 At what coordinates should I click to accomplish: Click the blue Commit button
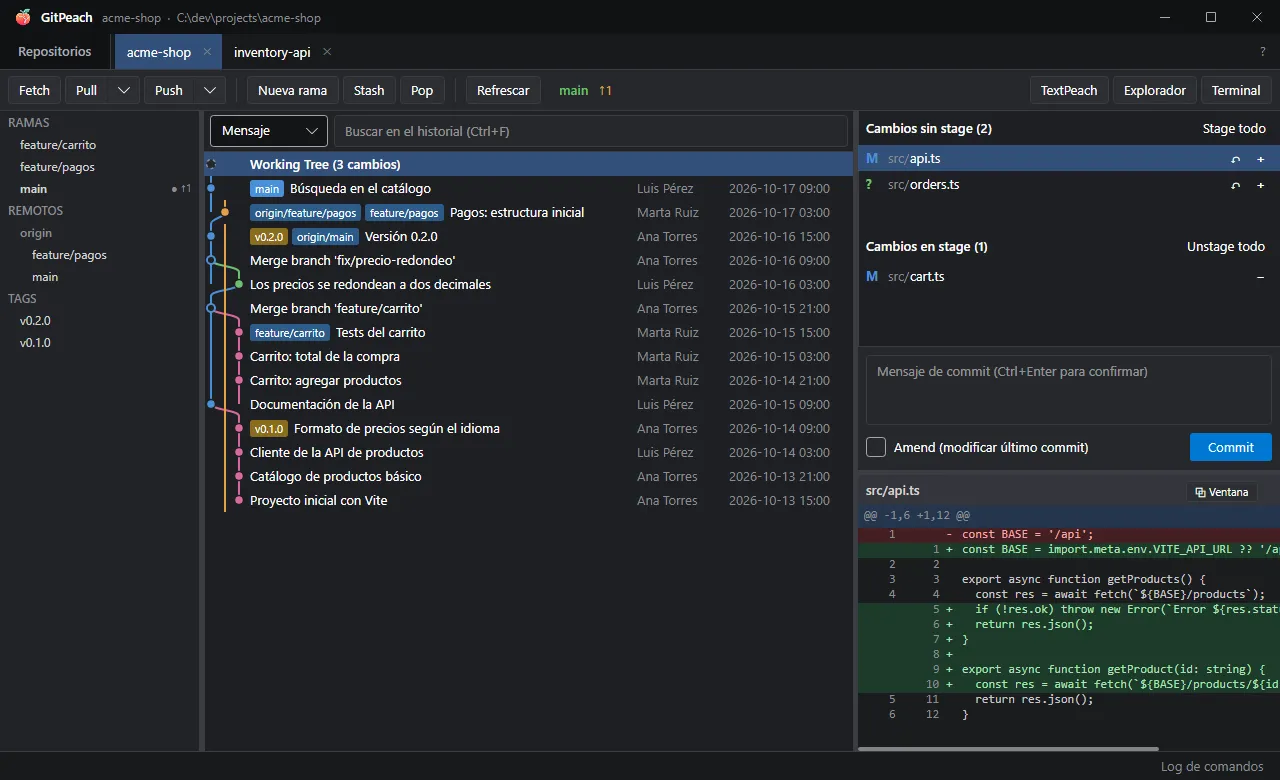pyautogui.click(x=1231, y=447)
